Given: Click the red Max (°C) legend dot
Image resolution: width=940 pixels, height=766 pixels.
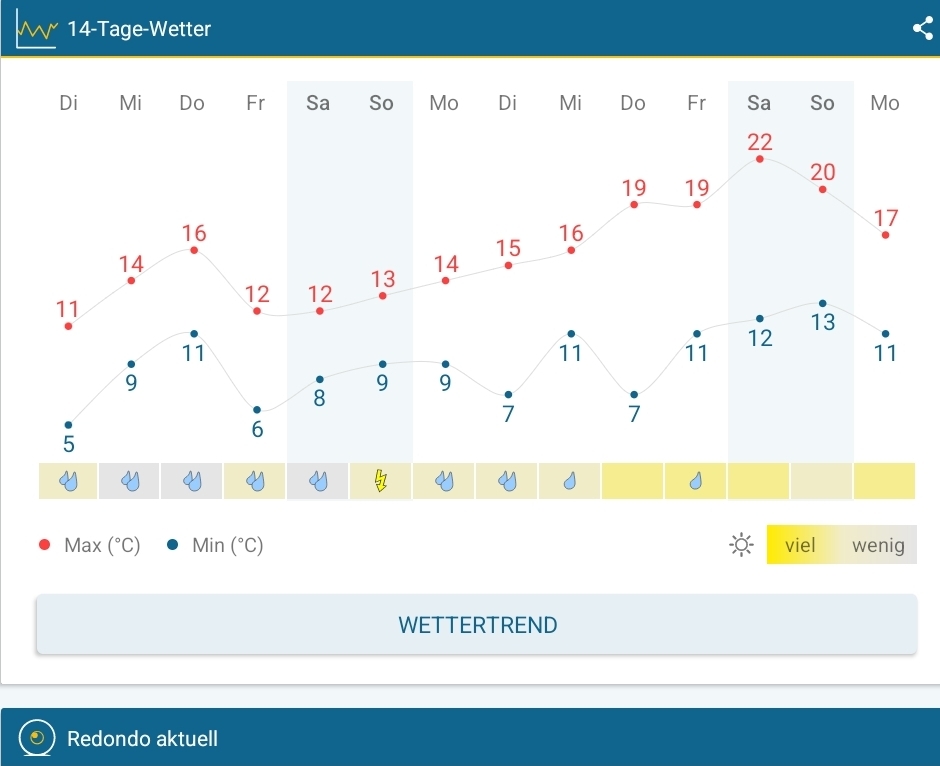Looking at the screenshot, I should 44,545.
